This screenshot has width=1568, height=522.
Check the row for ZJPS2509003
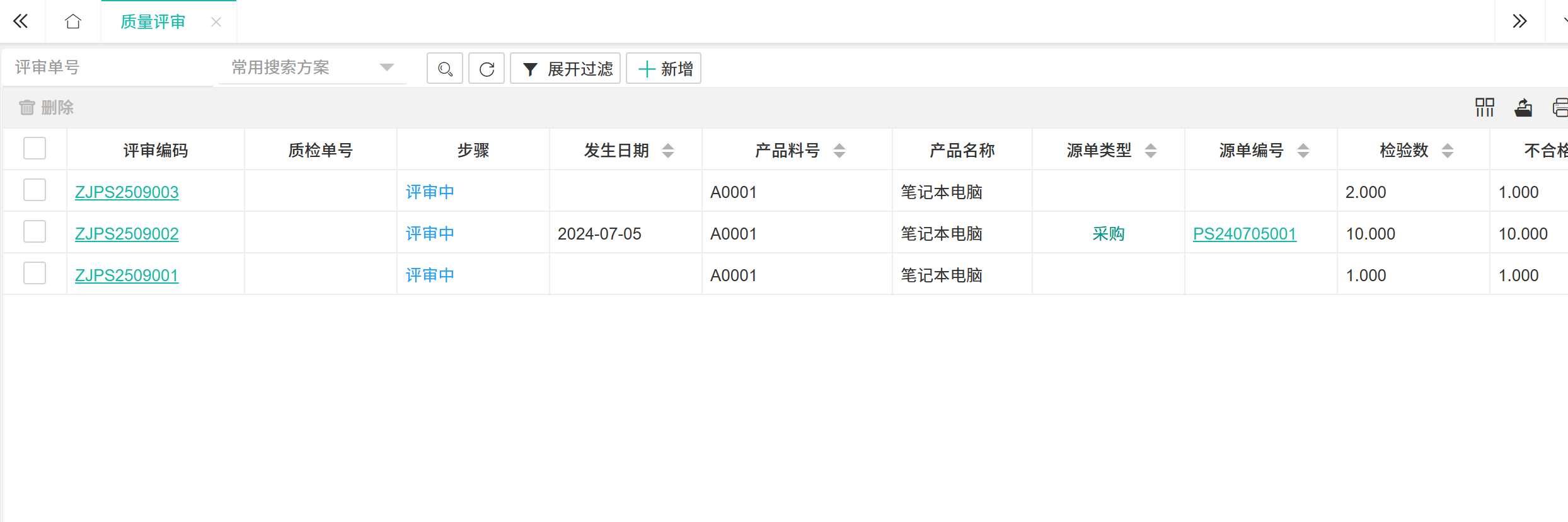35,190
